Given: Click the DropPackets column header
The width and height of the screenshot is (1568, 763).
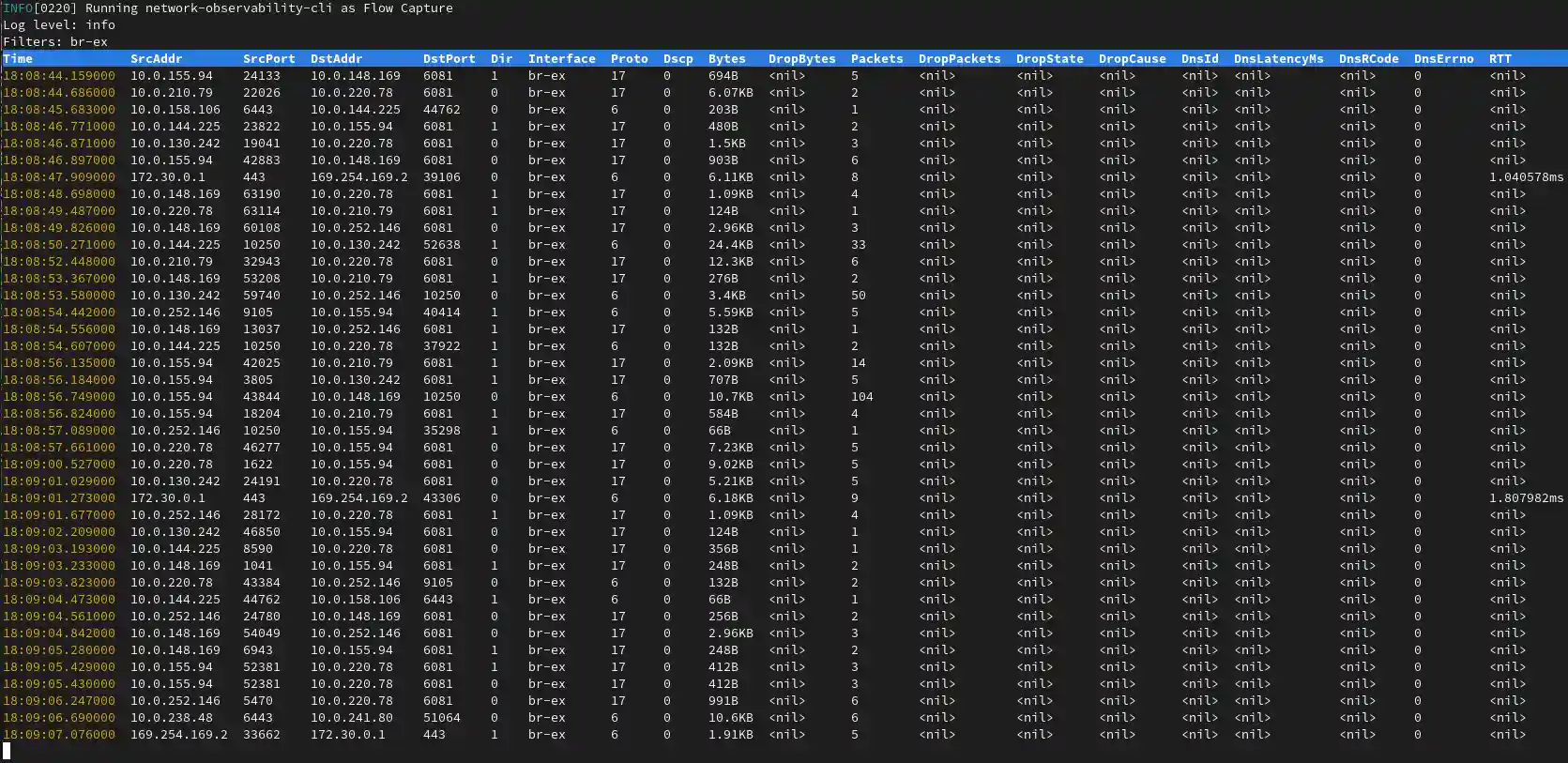Looking at the screenshot, I should tap(959, 58).
